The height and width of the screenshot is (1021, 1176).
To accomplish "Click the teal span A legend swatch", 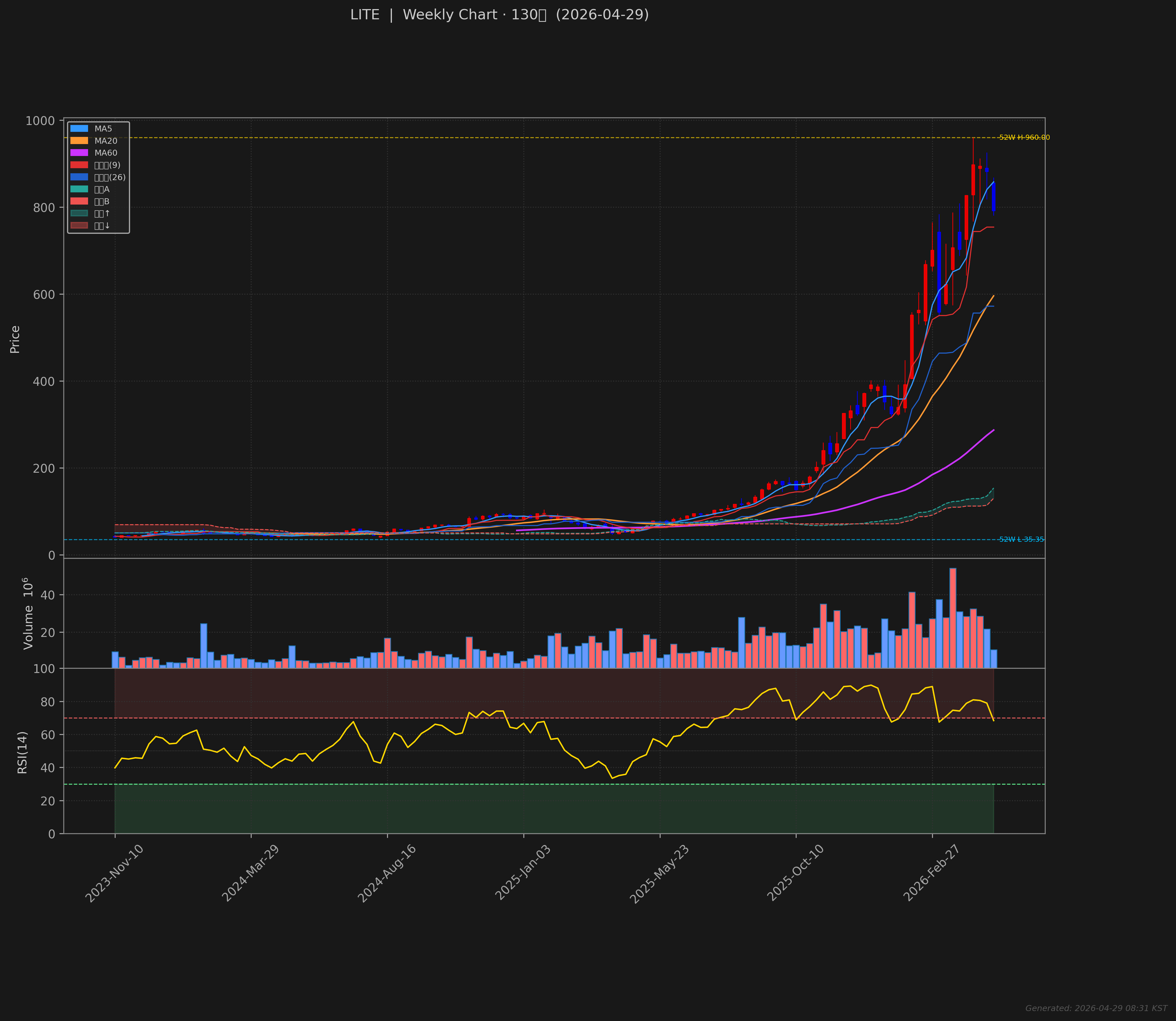I will pyautogui.click(x=79, y=189).
